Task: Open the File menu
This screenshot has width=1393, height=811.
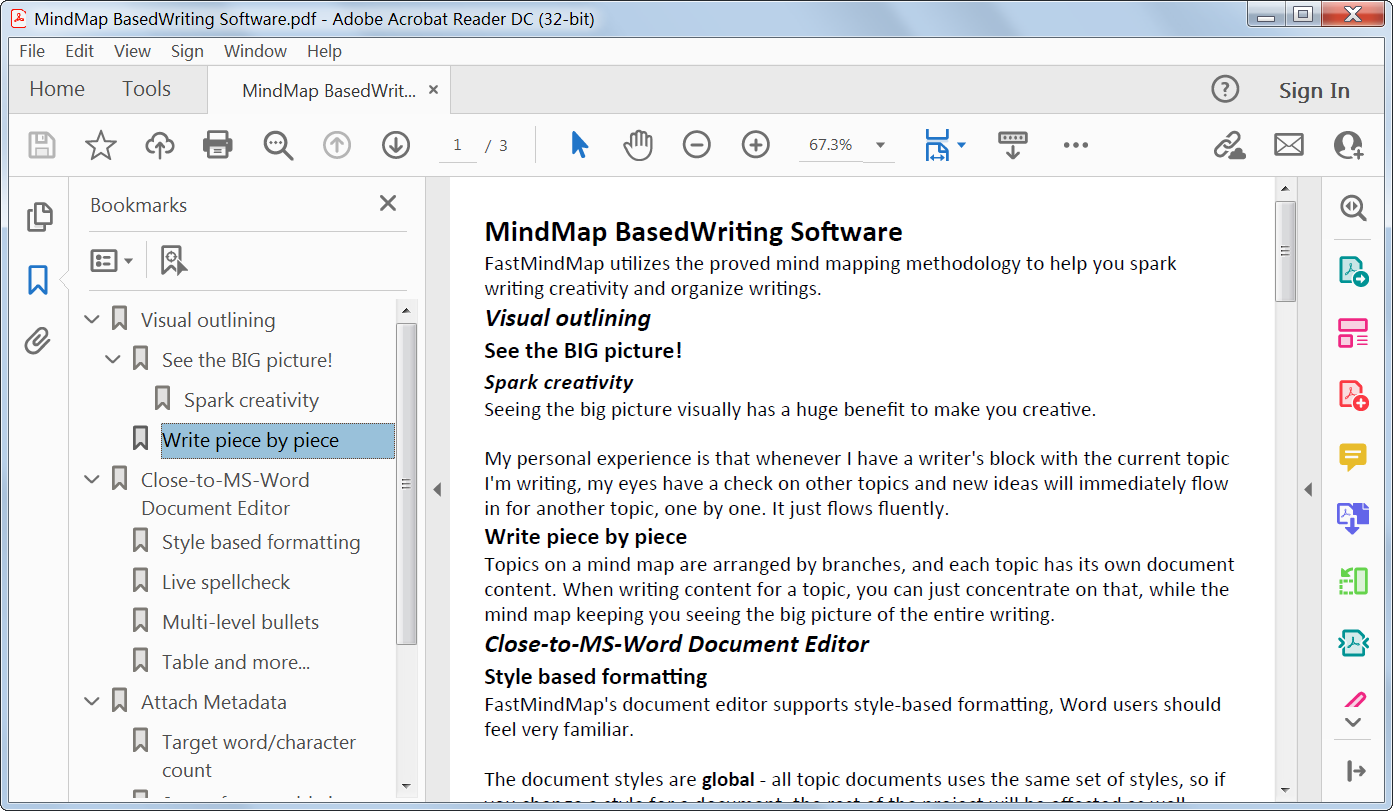Action: pos(32,51)
